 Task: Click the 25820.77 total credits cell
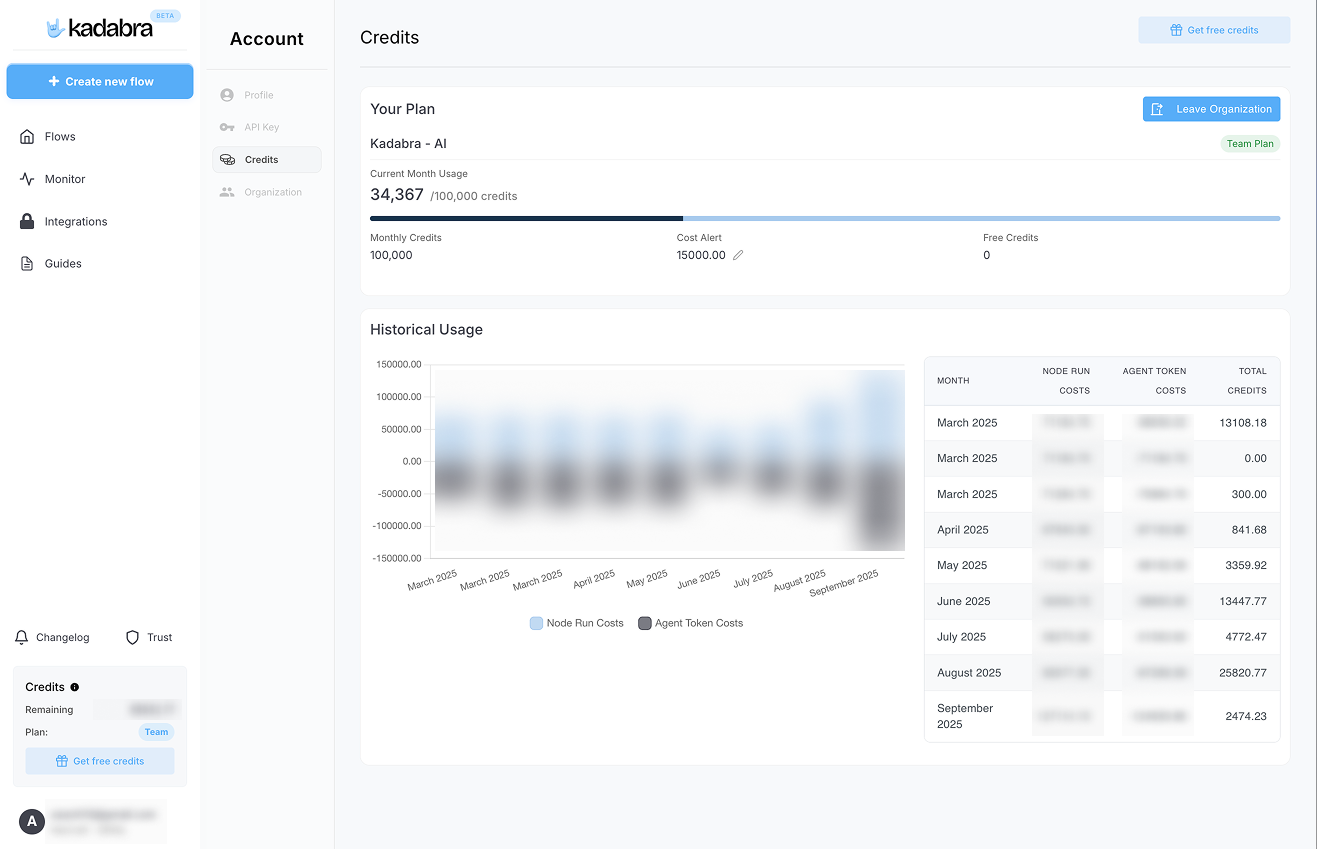[1243, 673]
